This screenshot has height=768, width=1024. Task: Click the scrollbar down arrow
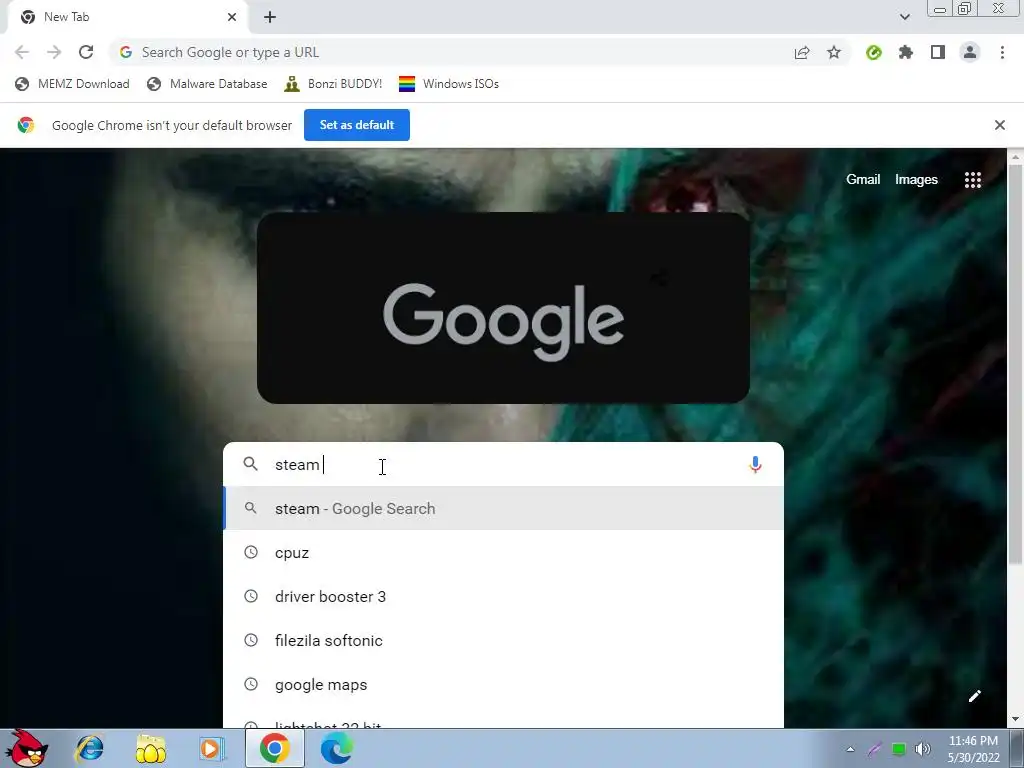point(1015,720)
